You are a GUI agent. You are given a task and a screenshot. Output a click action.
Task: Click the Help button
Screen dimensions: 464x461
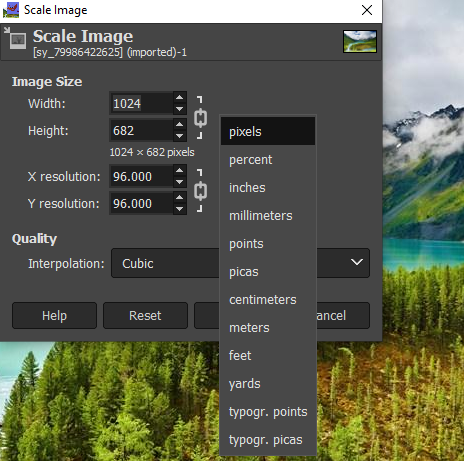(54, 315)
